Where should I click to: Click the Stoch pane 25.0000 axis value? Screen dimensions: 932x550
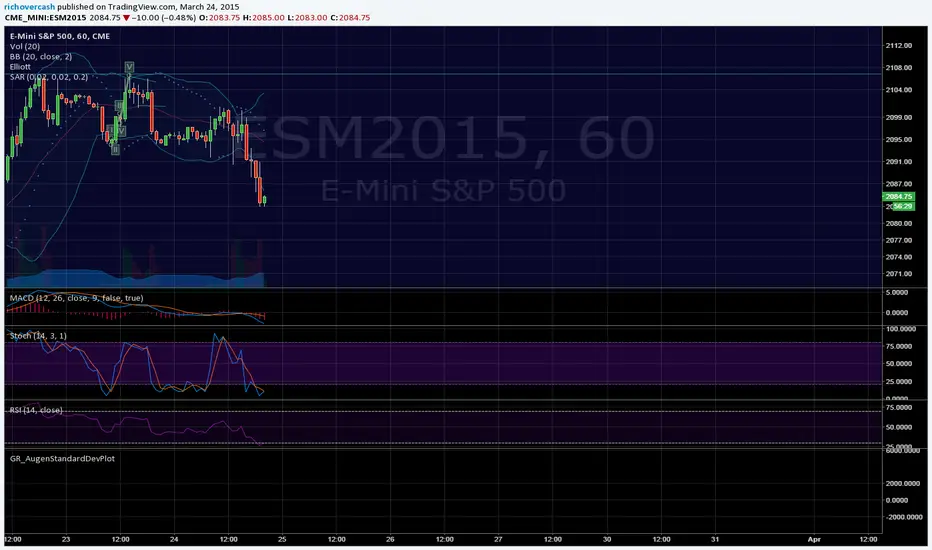pyautogui.click(x=899, y=382)
